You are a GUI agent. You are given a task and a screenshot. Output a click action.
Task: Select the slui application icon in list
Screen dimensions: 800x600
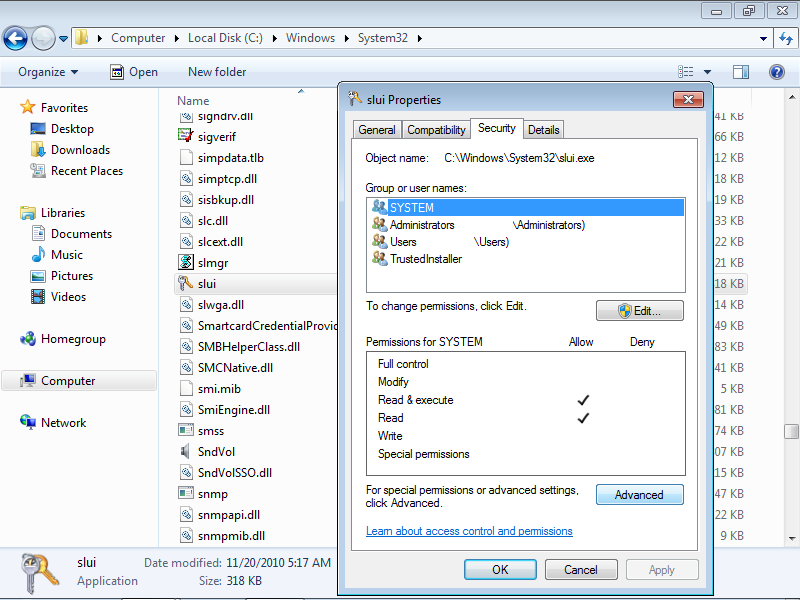click(186, 283)
